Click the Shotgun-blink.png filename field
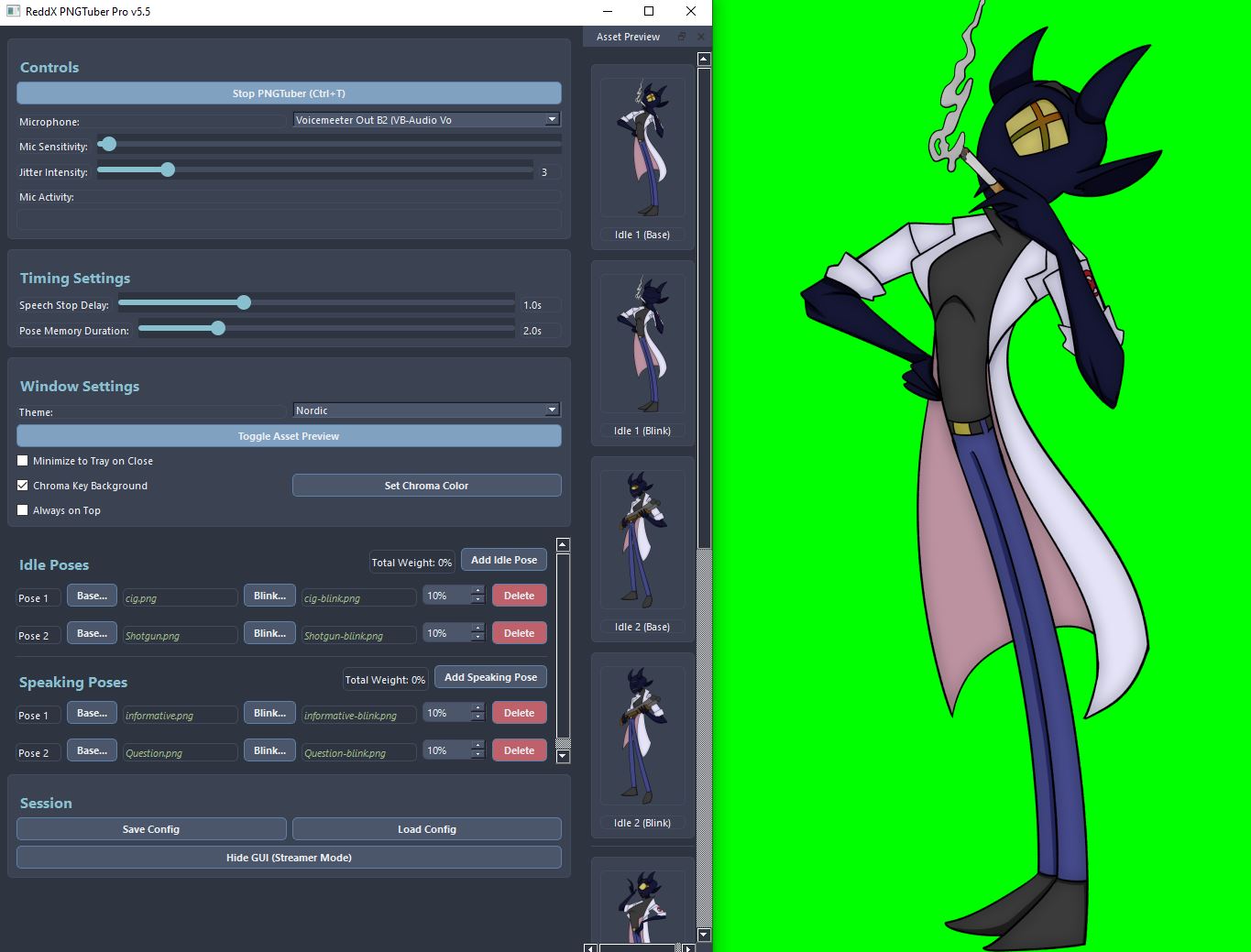The height and width of the screenshot is (952, 1251). tap(358, 636)
